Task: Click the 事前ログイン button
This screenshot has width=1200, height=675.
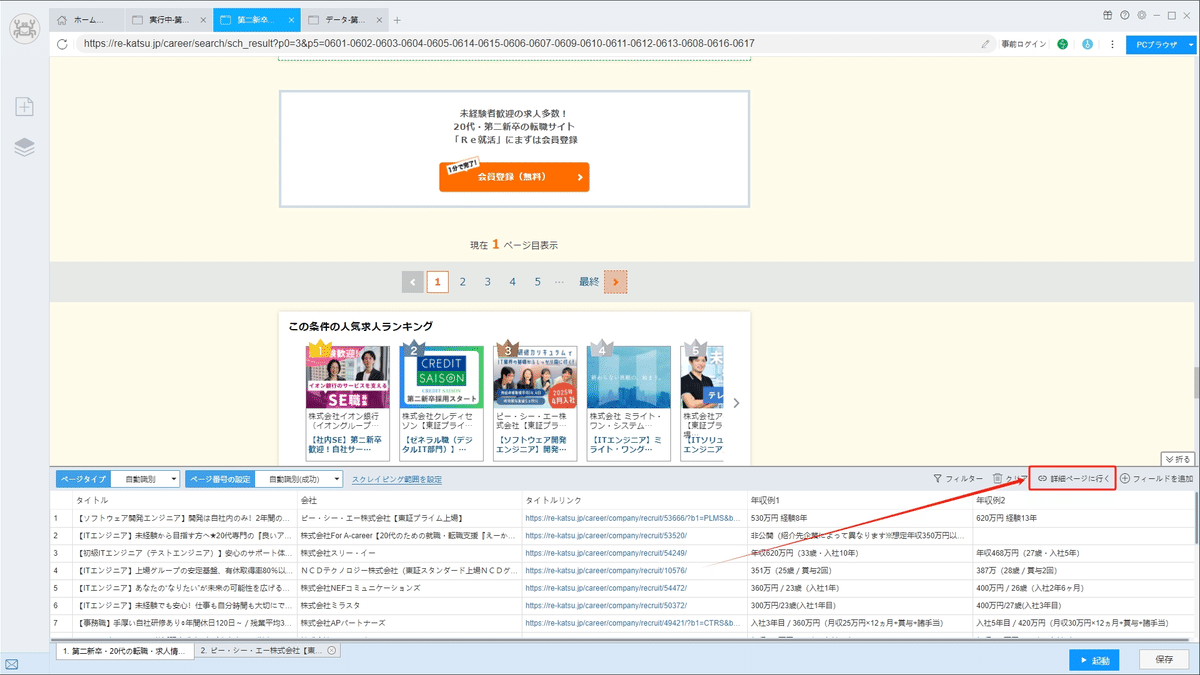Action: 1024,44
